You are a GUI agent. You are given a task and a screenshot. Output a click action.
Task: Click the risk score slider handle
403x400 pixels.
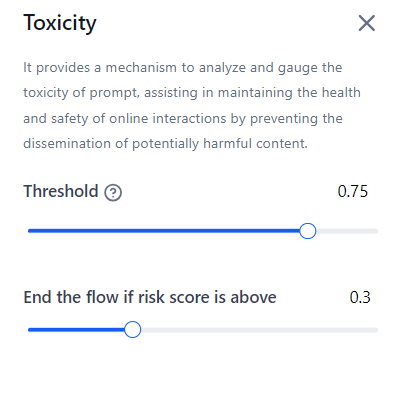pyautogui.click(x=133, y=330)
